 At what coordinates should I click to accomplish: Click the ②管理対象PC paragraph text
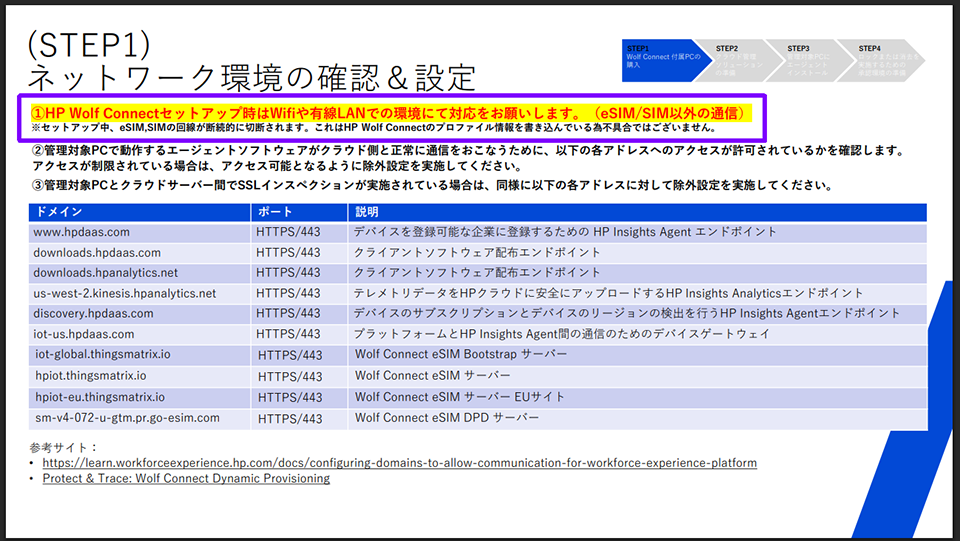469,158
